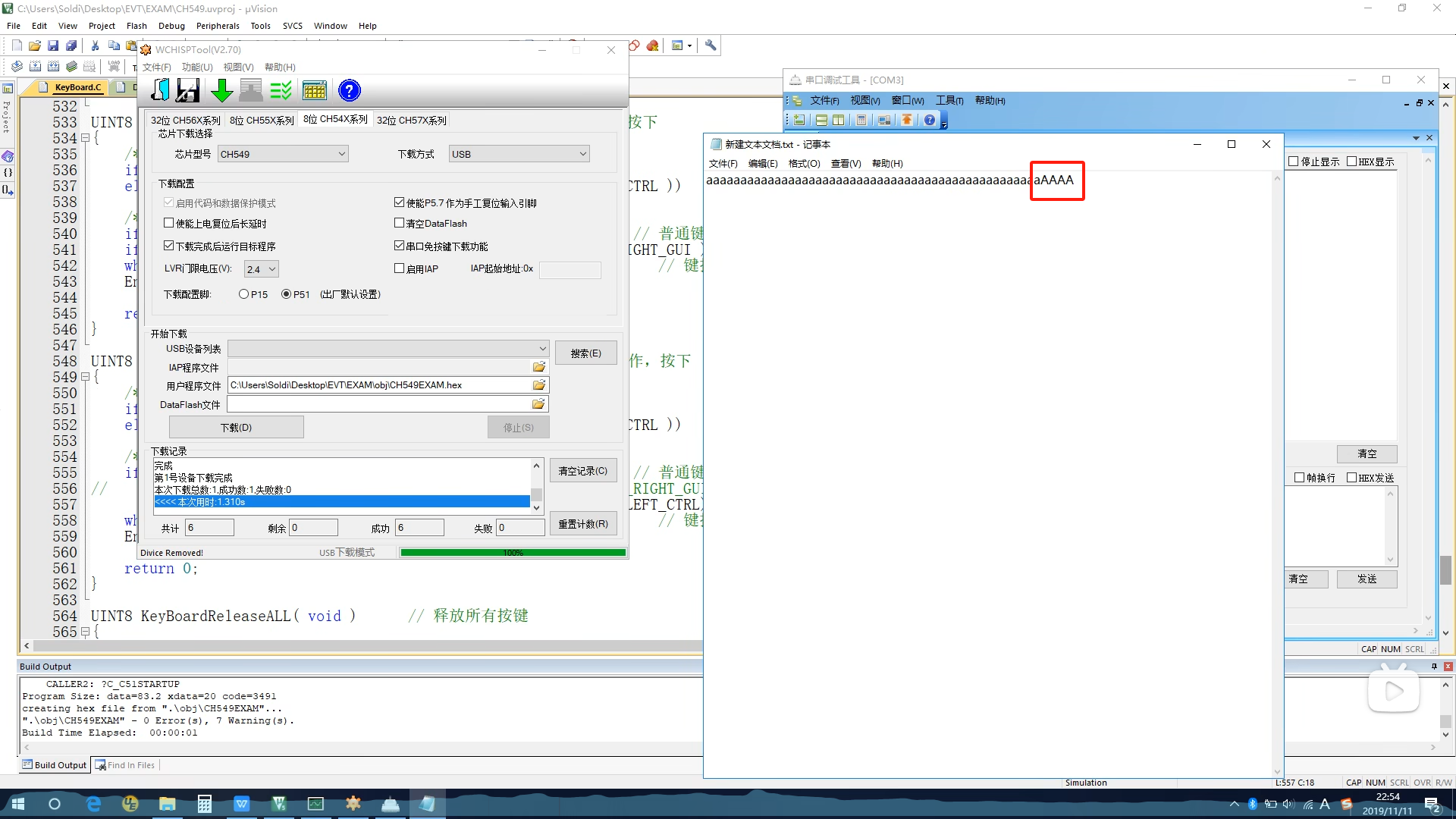Click the wrench configuration icon in µVision toolbar

[711, 45]
